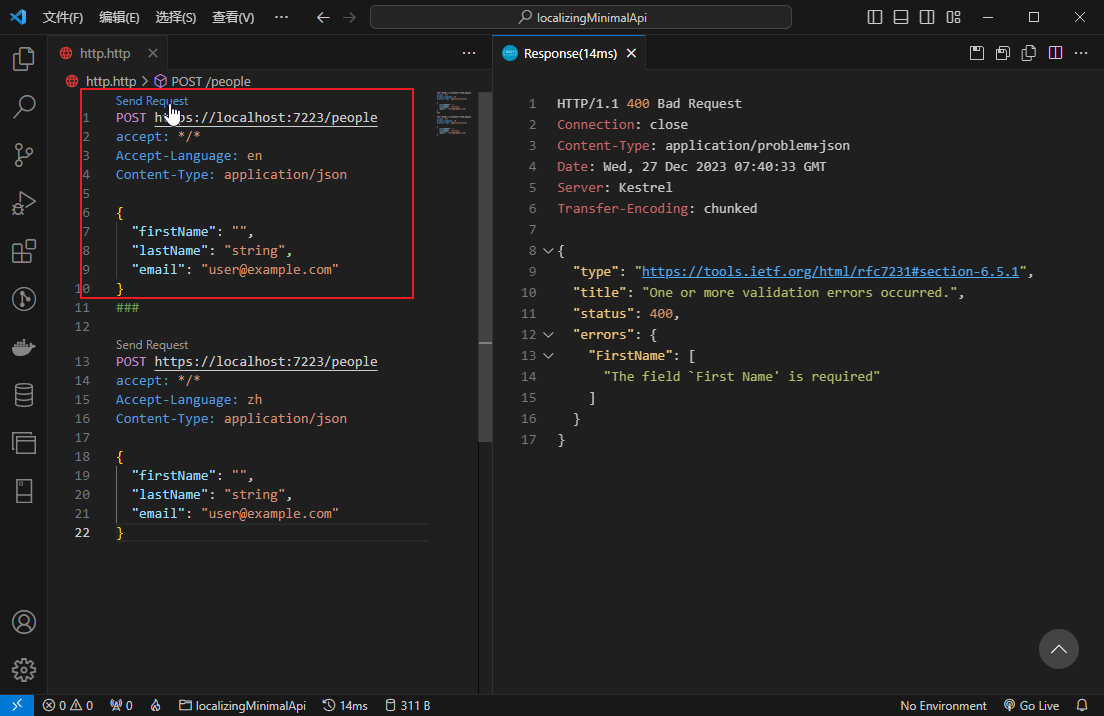This screenshot has height=716, width=1104.
Task: Switch to the http.http editor tab
Action: (x=104, y=54)
